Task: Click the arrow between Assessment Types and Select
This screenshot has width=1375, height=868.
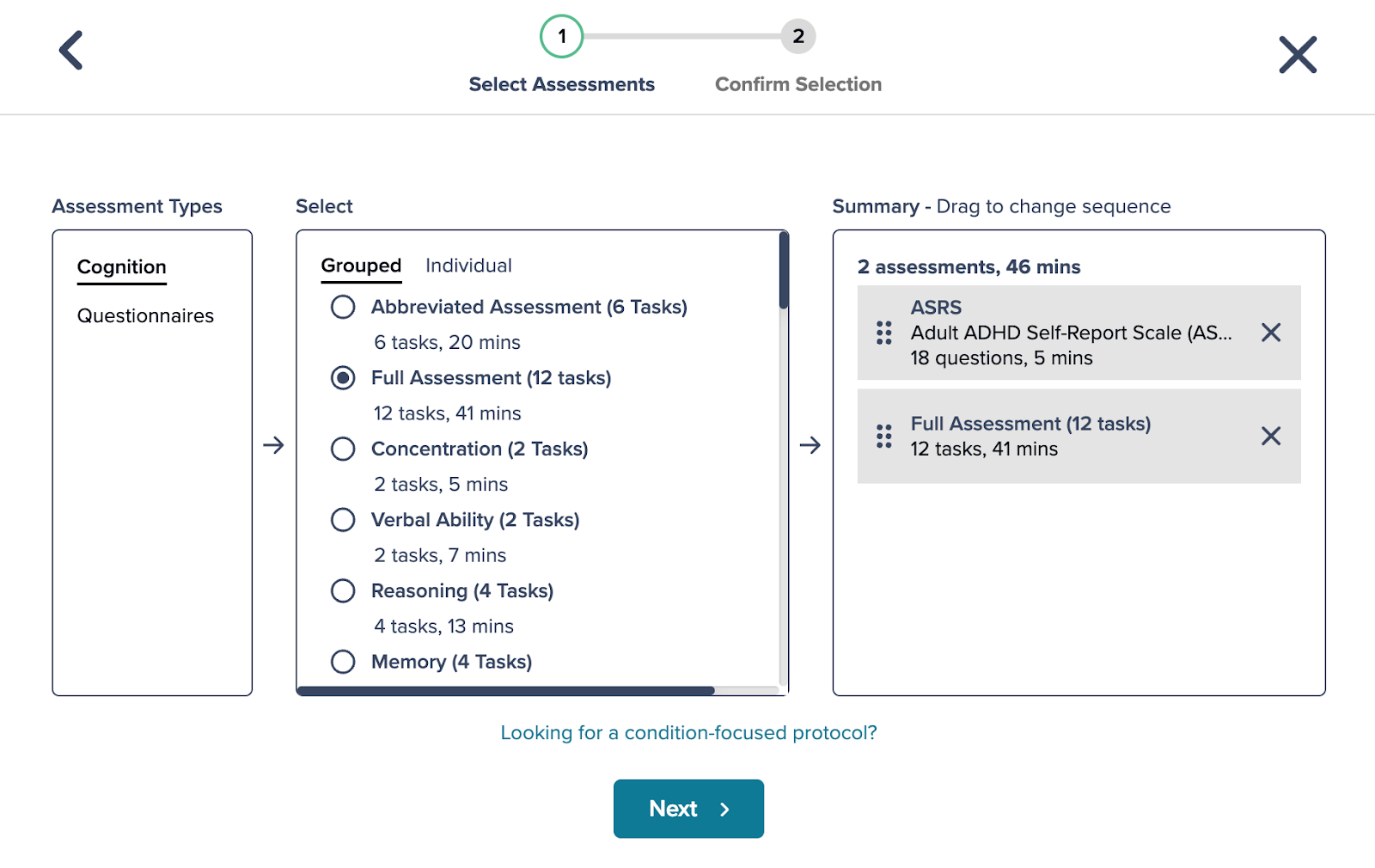Action: [273, 446]
